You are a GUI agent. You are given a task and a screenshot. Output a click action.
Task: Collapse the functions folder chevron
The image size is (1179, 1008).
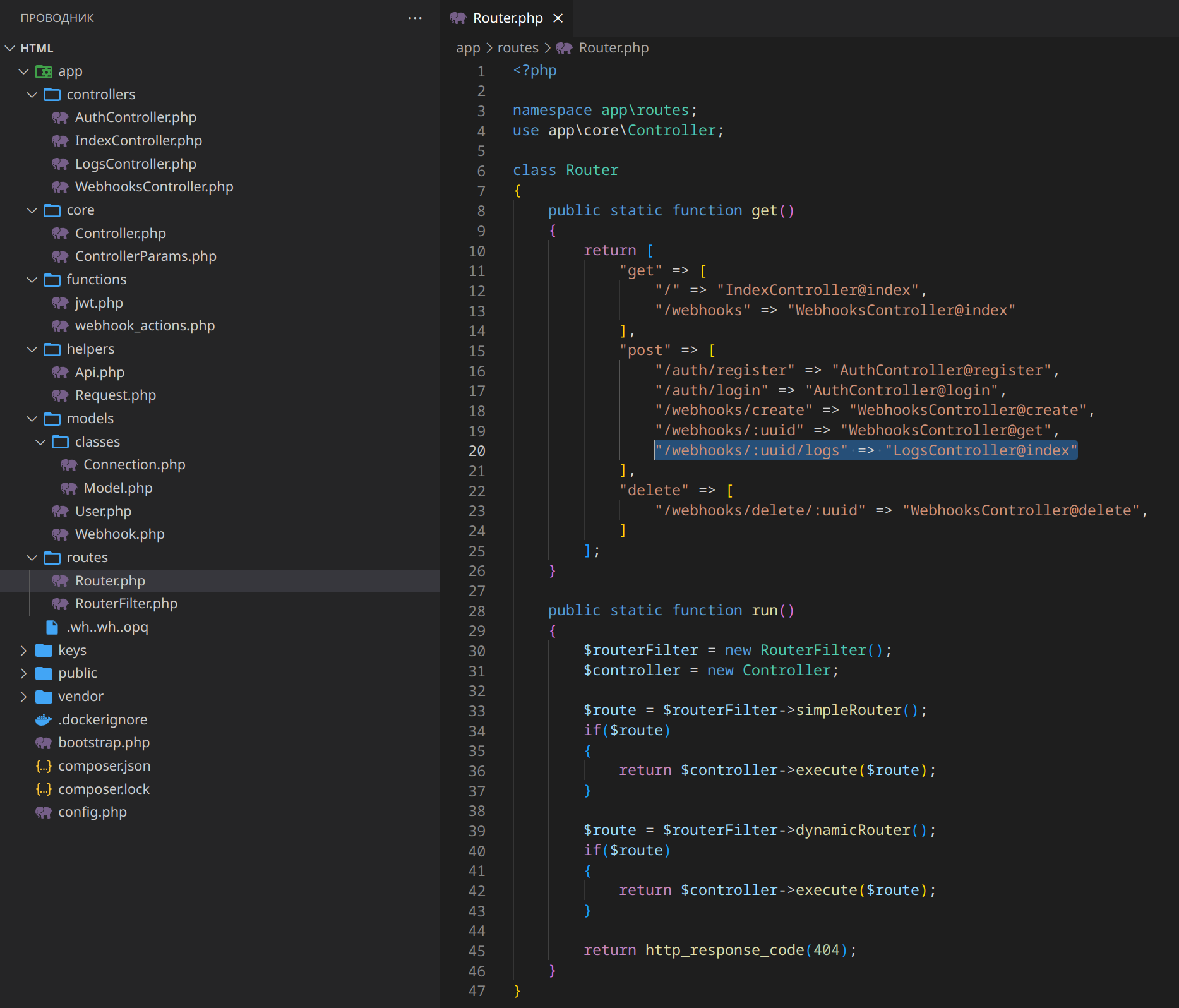click(x=32, y=280)
